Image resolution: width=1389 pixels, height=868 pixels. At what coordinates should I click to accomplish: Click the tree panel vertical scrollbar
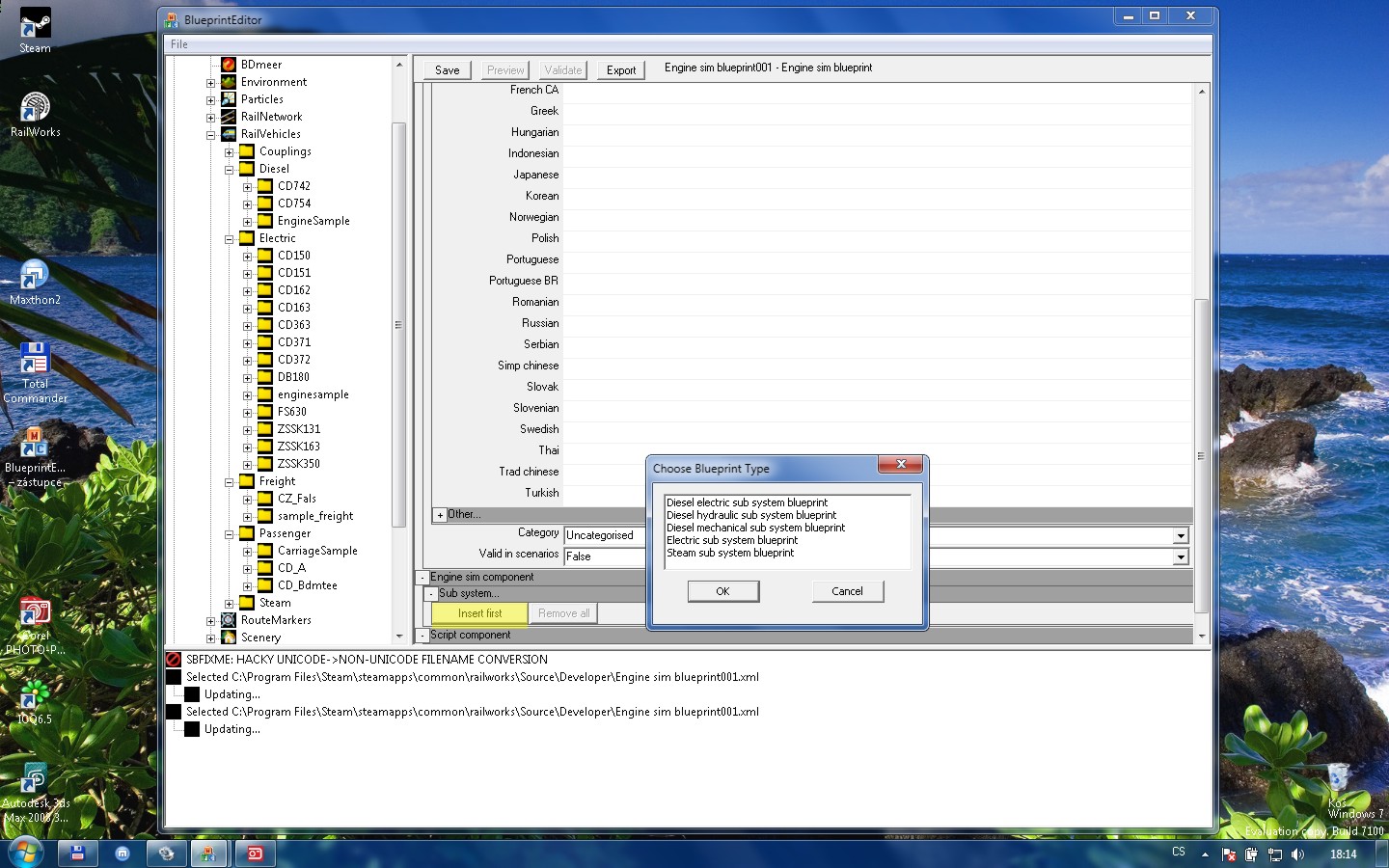[x=398, y=325]
